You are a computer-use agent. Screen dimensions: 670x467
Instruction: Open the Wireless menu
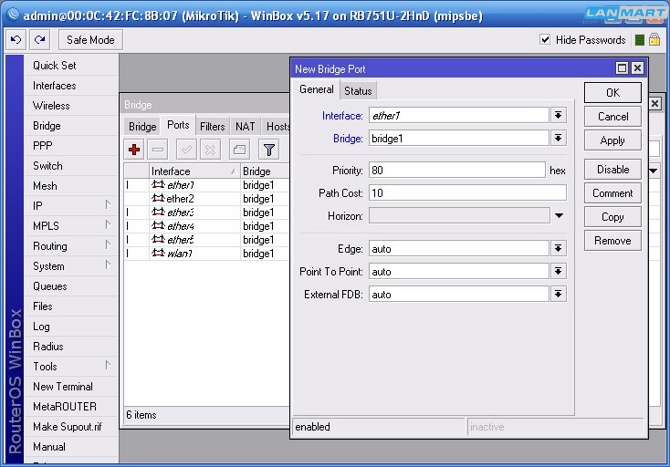(71, 106)
